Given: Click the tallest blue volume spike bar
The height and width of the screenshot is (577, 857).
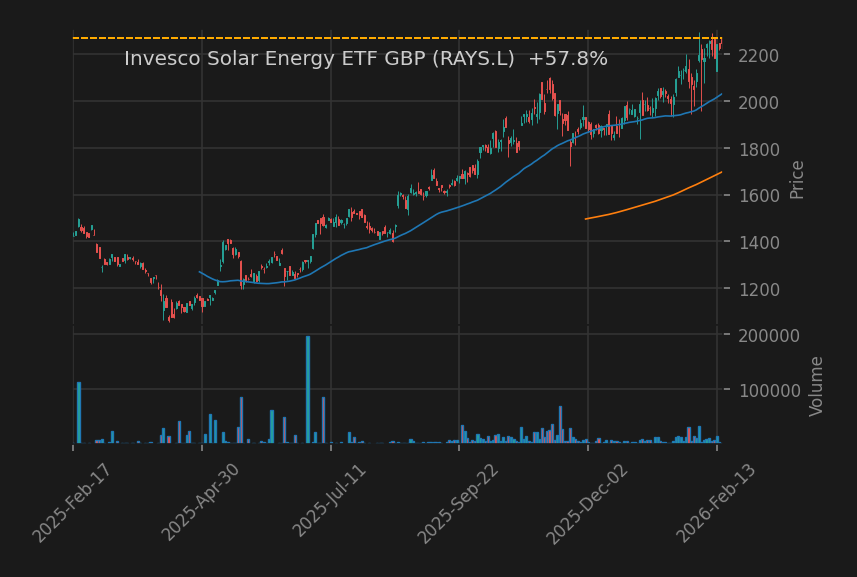Looking at the screenshot, I should [x=308, y=390].
